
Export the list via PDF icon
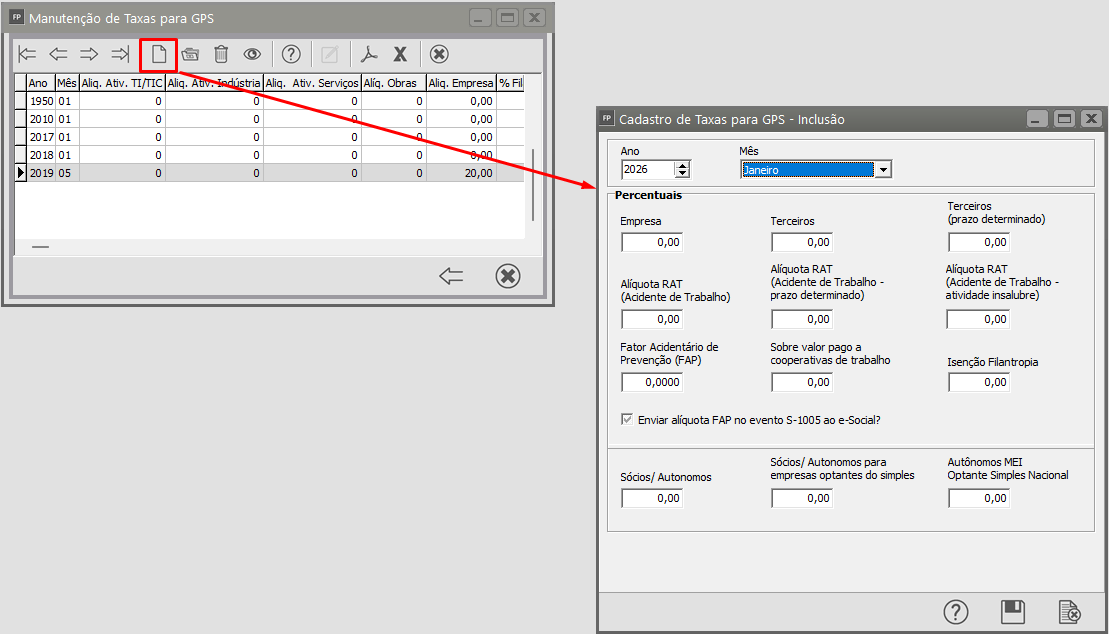(369, 54)
